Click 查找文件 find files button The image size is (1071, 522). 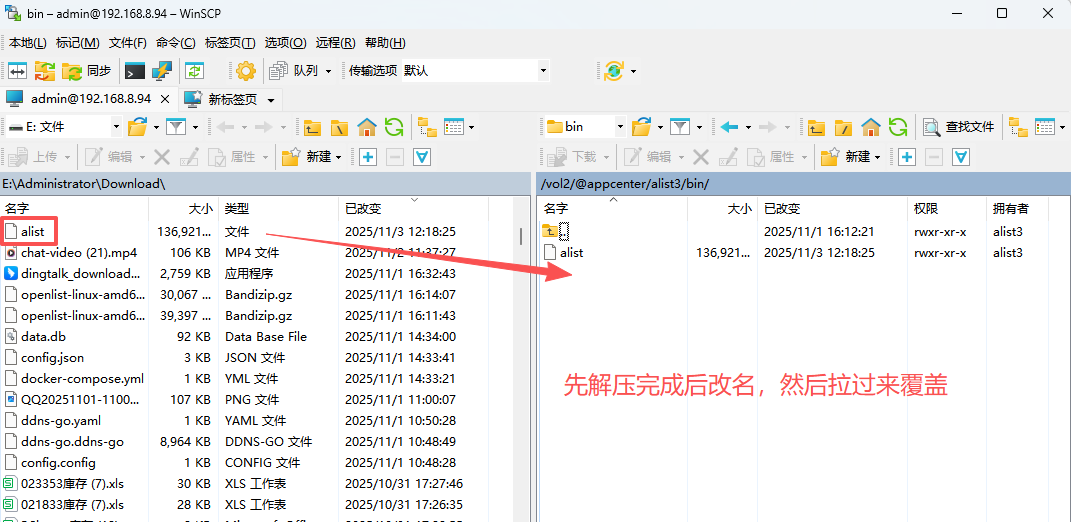(958, 127)
